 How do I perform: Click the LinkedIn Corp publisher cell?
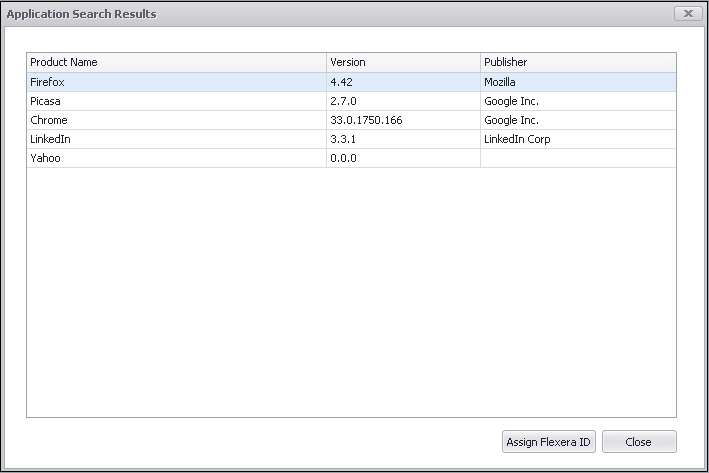[x=517, y=139]
